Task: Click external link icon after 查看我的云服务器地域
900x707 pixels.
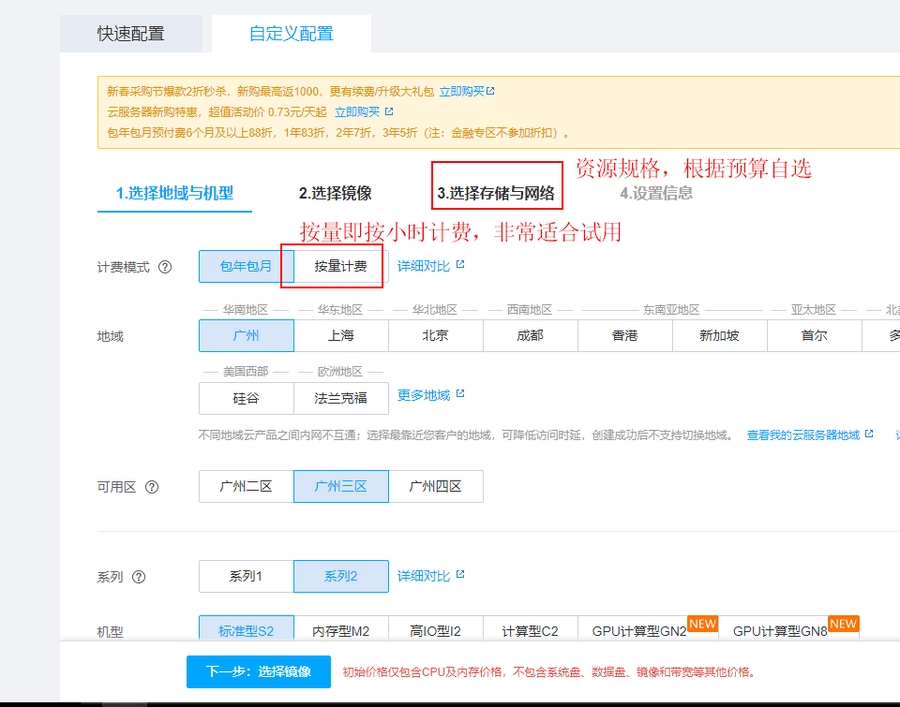Action: coord(869,435)
